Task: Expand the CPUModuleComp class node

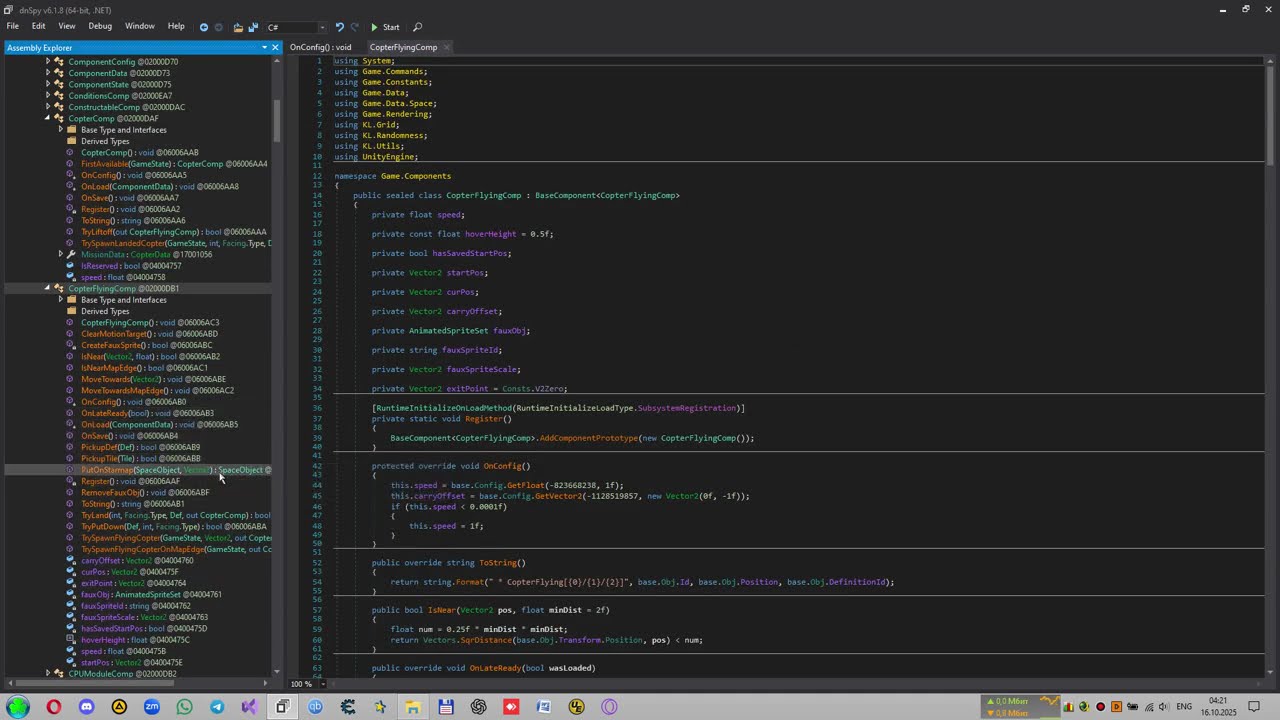Action: (x=47, y=674)
